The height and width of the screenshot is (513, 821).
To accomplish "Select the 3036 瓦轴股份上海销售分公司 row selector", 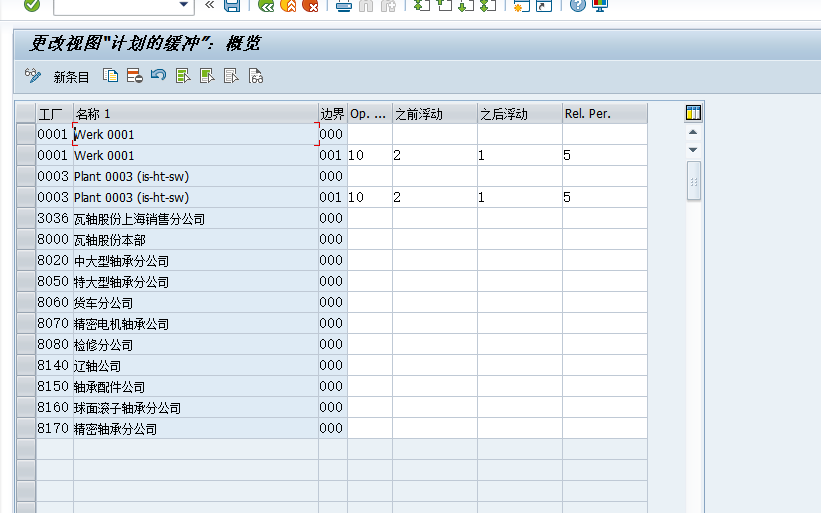I will [26, 218].
